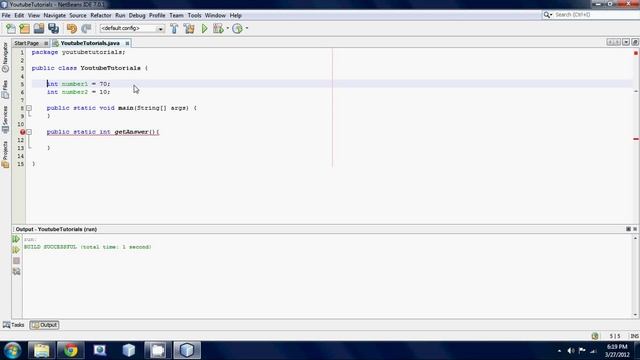The height and width of the screenshot is (360, 640).
Task: Open the Files side panel
Action: click(x=5, y=89)
